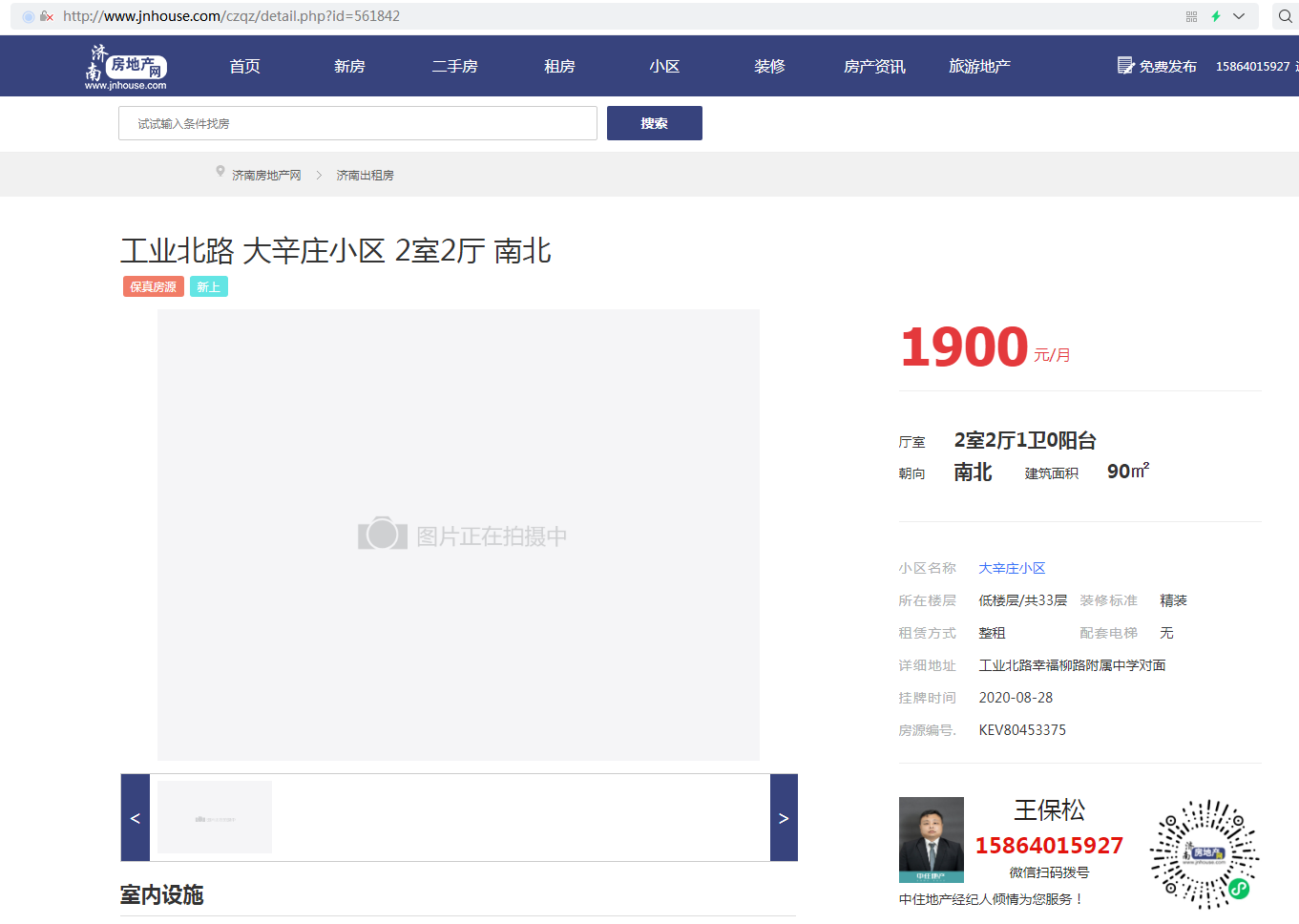The height and width of the screenshot is (924, 1299).
Task: Open the 租房 navigation tab
Action: pos(559,66)
